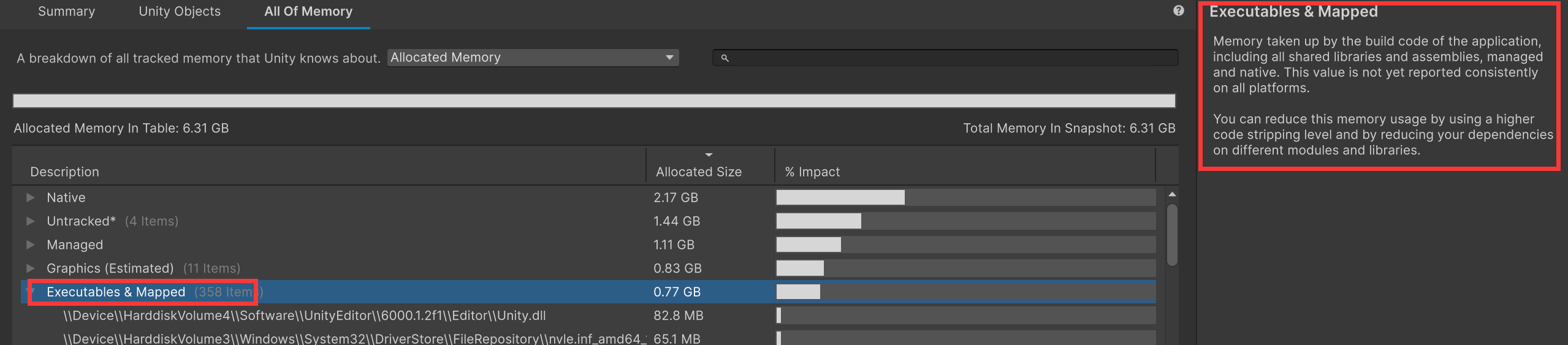Image resolution: width=1568 pixels, height=345 pixels.
Task: Sort by the % Impact column
Action: click(812, 172)
